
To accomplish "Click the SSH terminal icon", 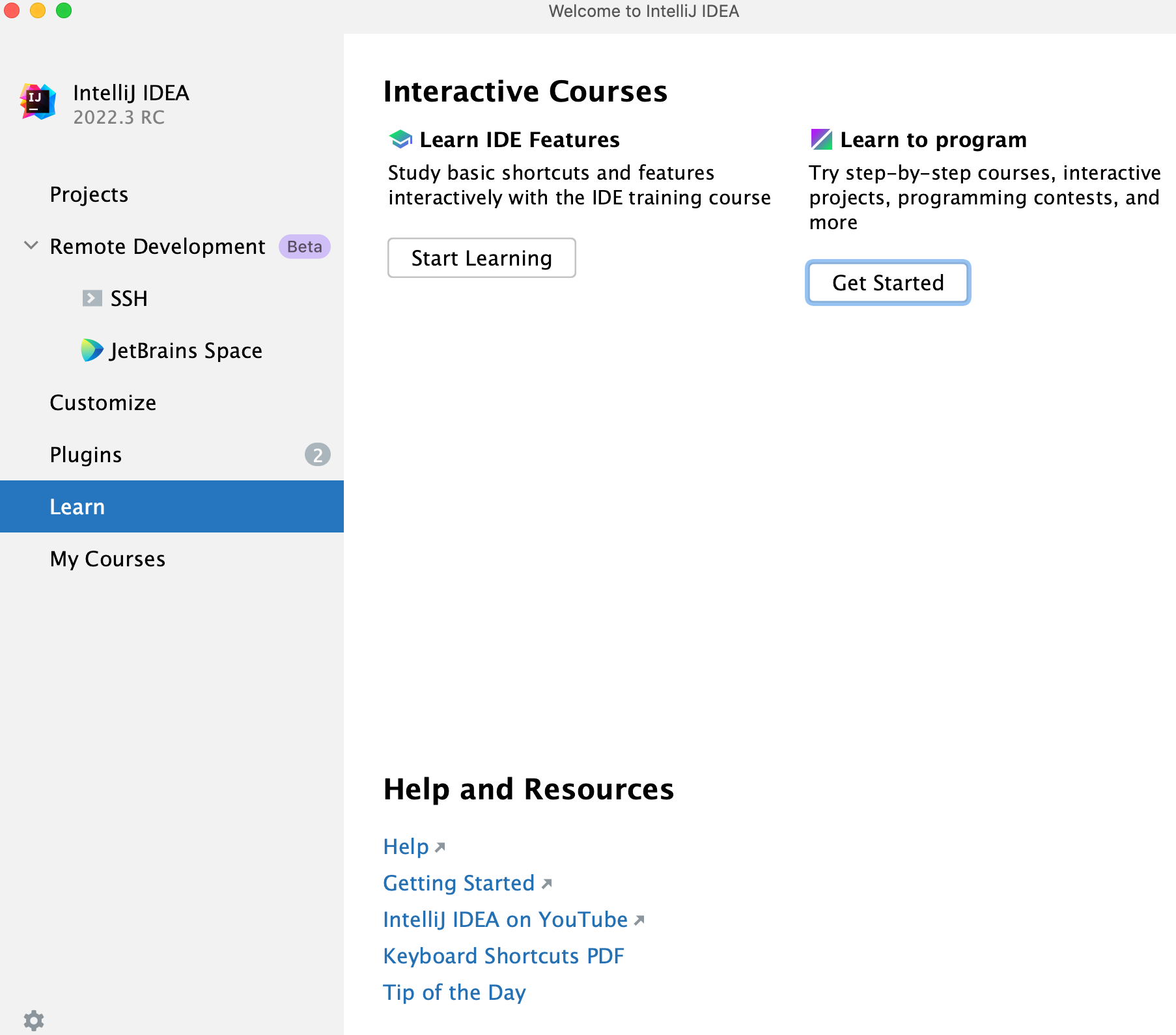I will click(92, 298).
